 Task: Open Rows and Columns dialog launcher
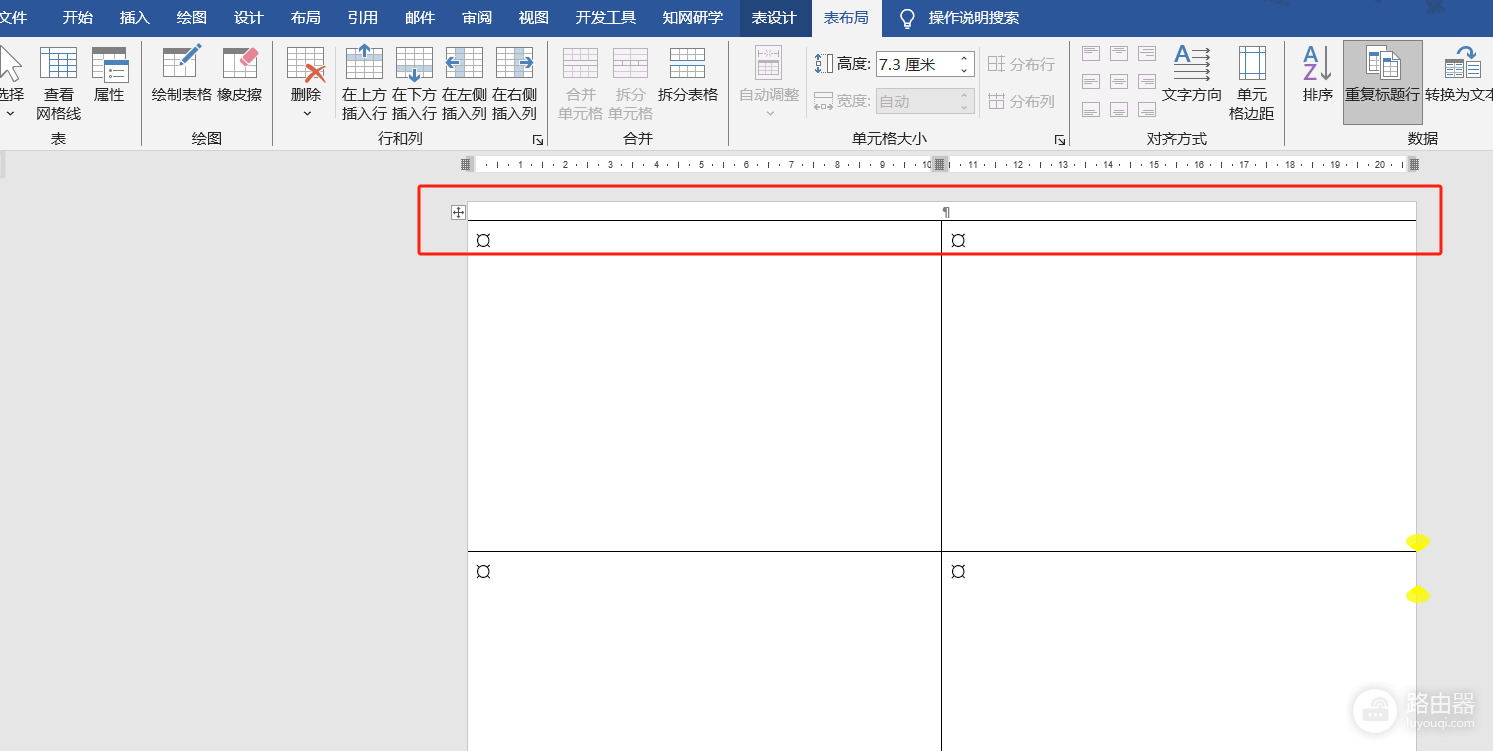click(x=537, y=140)
